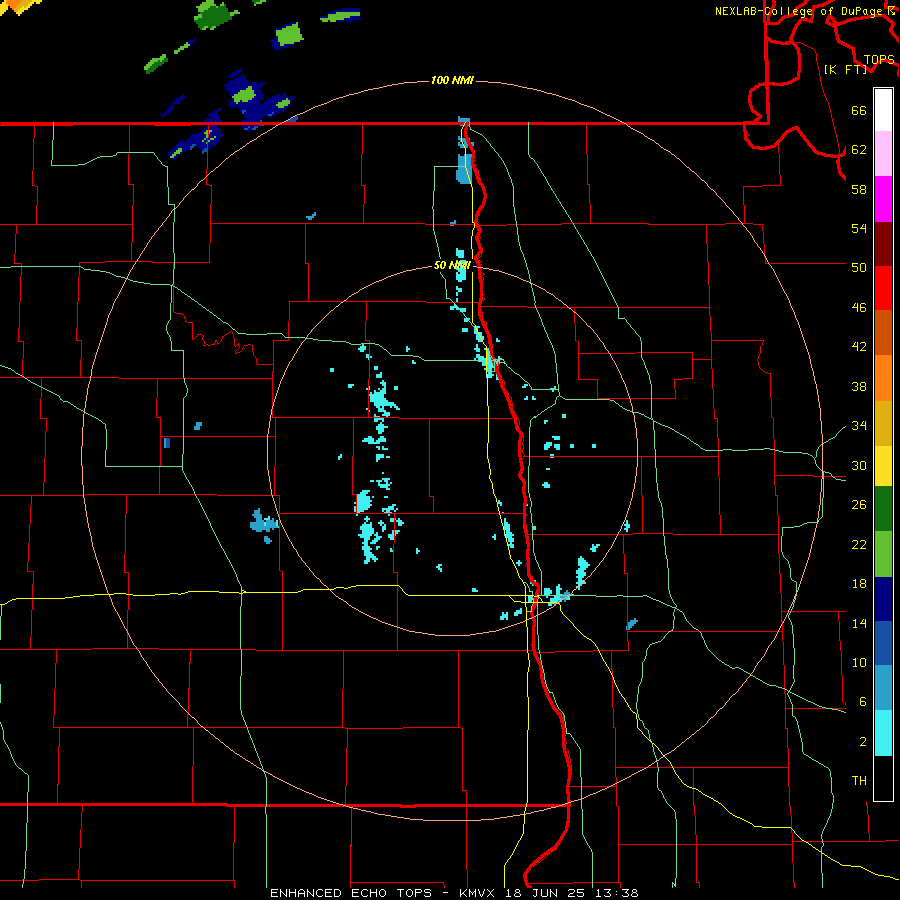Click the 34 legend value
Viewport: 900px width, 900px height.
pos(859,426)
